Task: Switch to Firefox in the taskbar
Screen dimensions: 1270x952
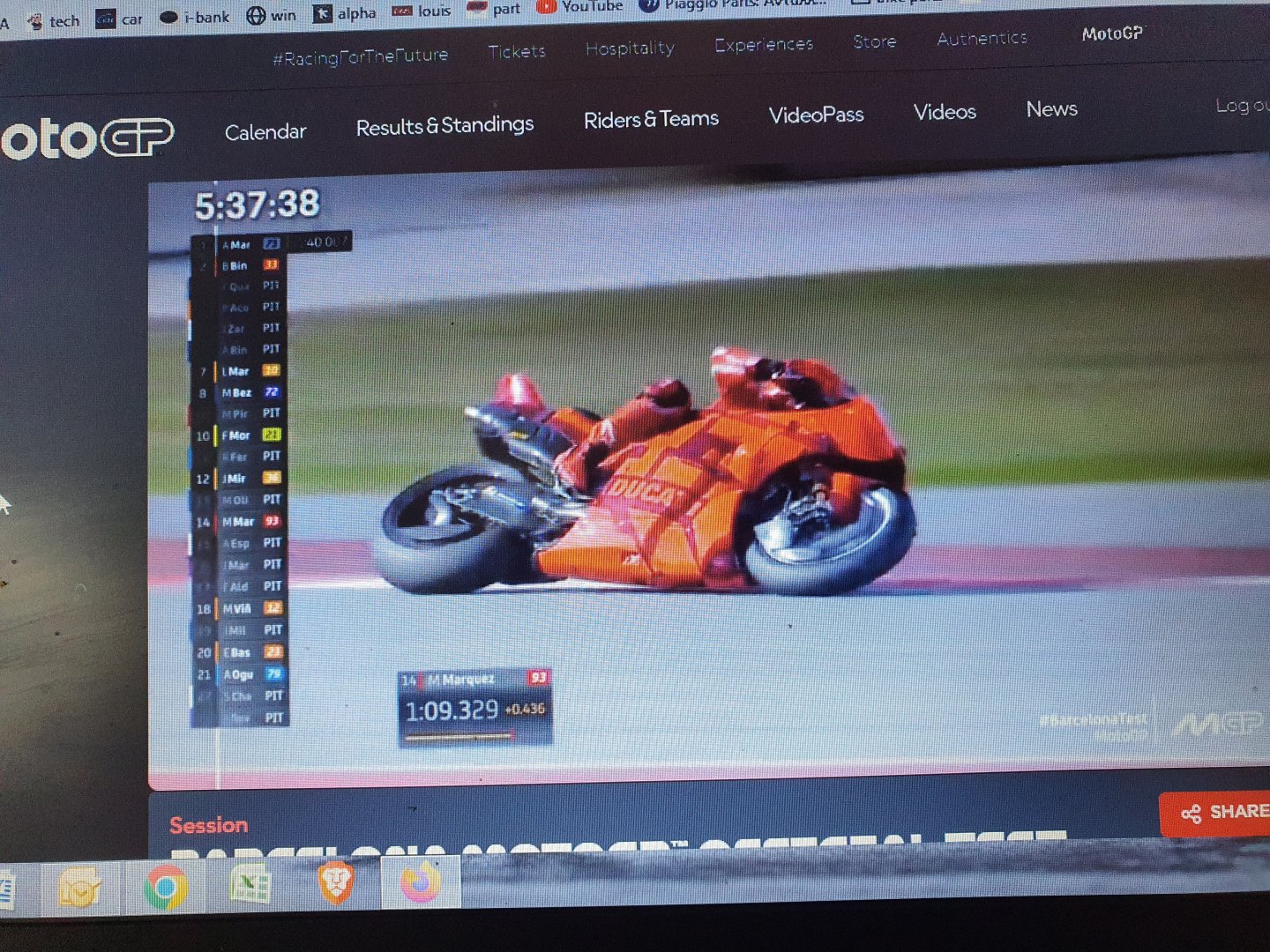Action: 421,881
